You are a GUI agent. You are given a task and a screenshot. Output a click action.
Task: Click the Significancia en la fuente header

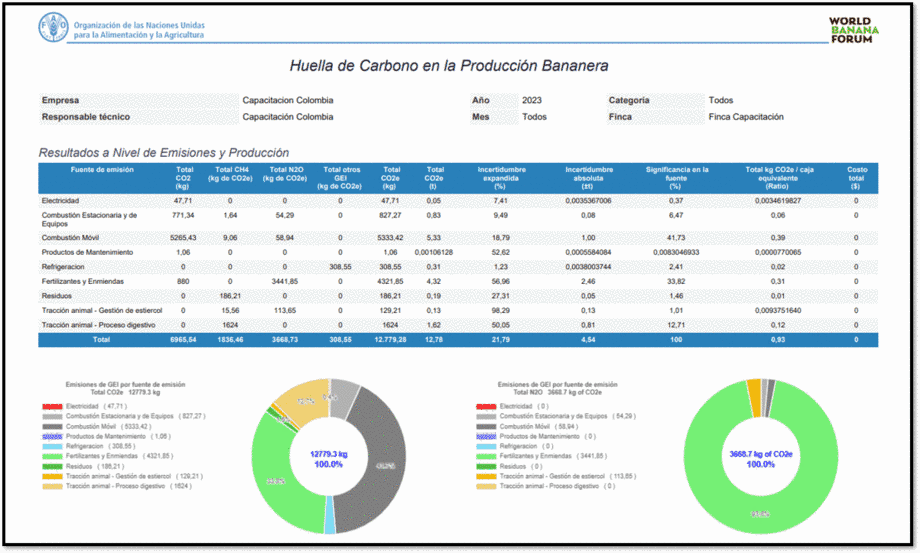click(676, 177)
